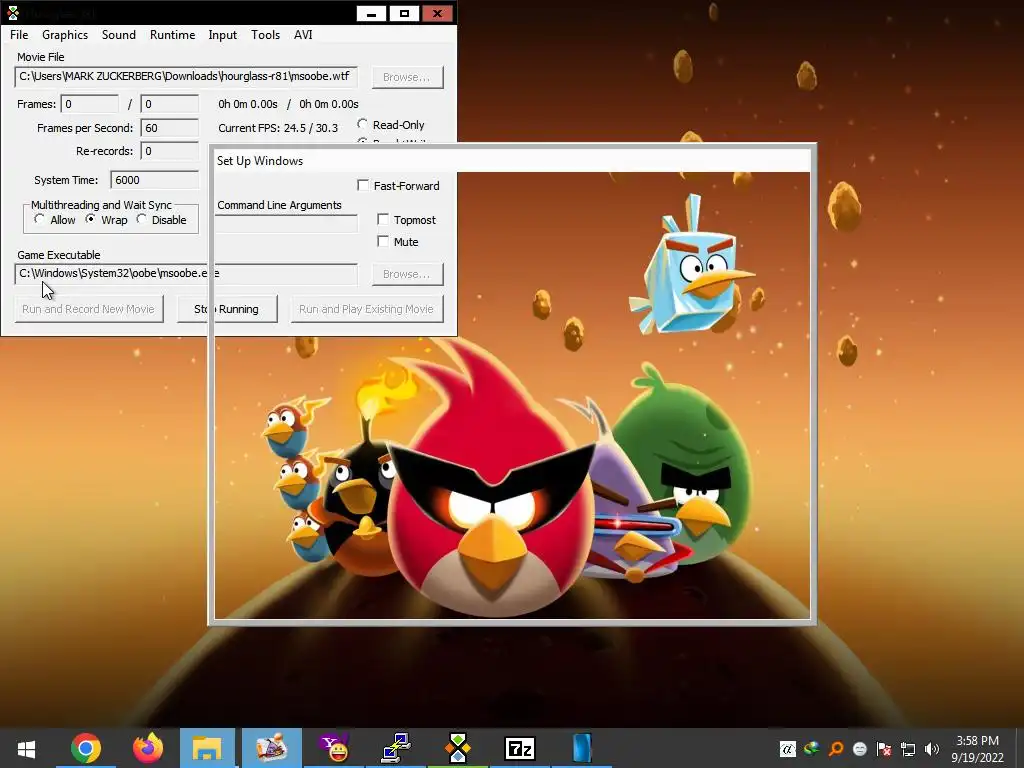Viewport: 1024px width, 768px height.
Task: Open the network tray icon
Action: coord(908,749)
